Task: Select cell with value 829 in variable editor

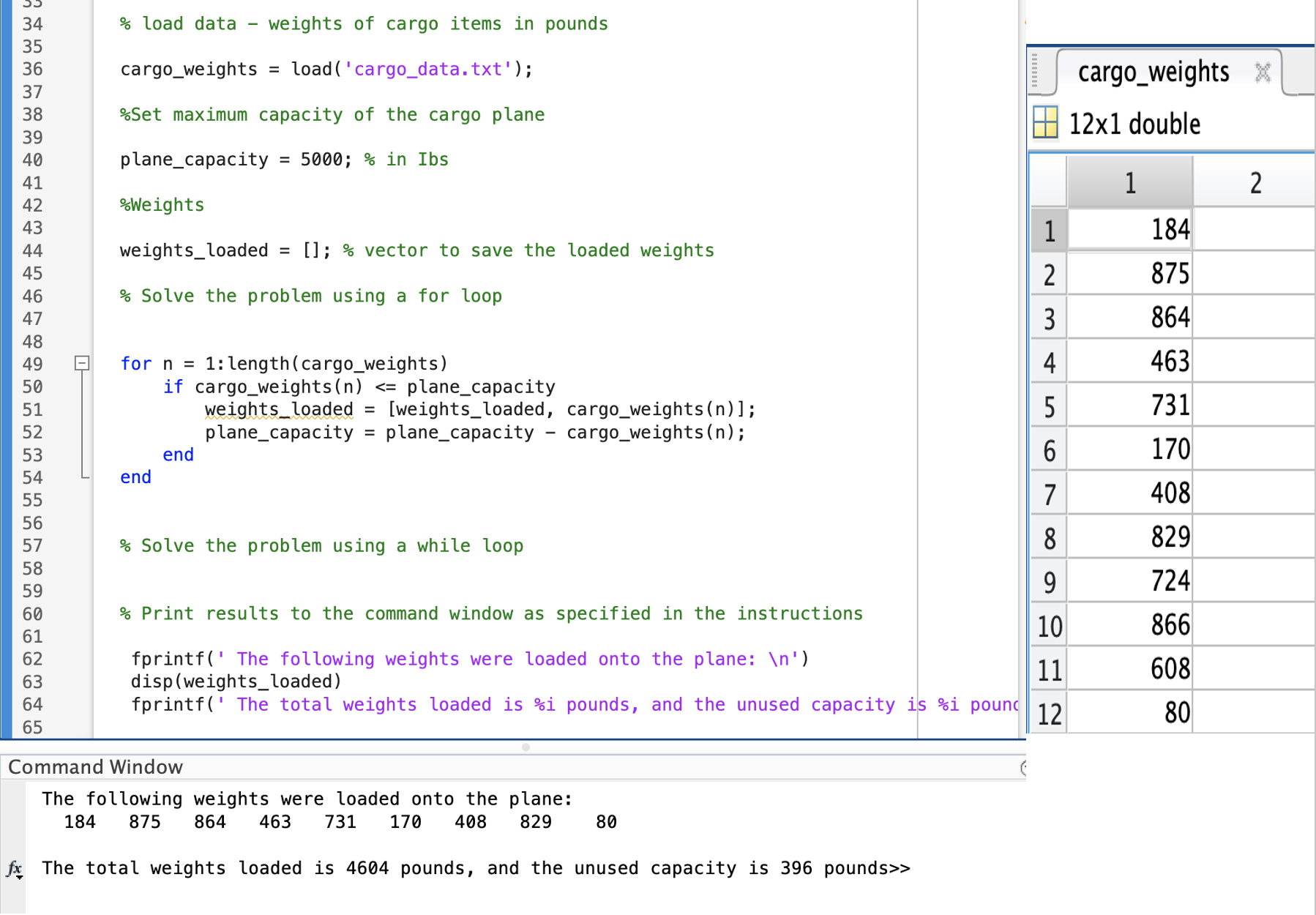Action: pos(1130,537)
